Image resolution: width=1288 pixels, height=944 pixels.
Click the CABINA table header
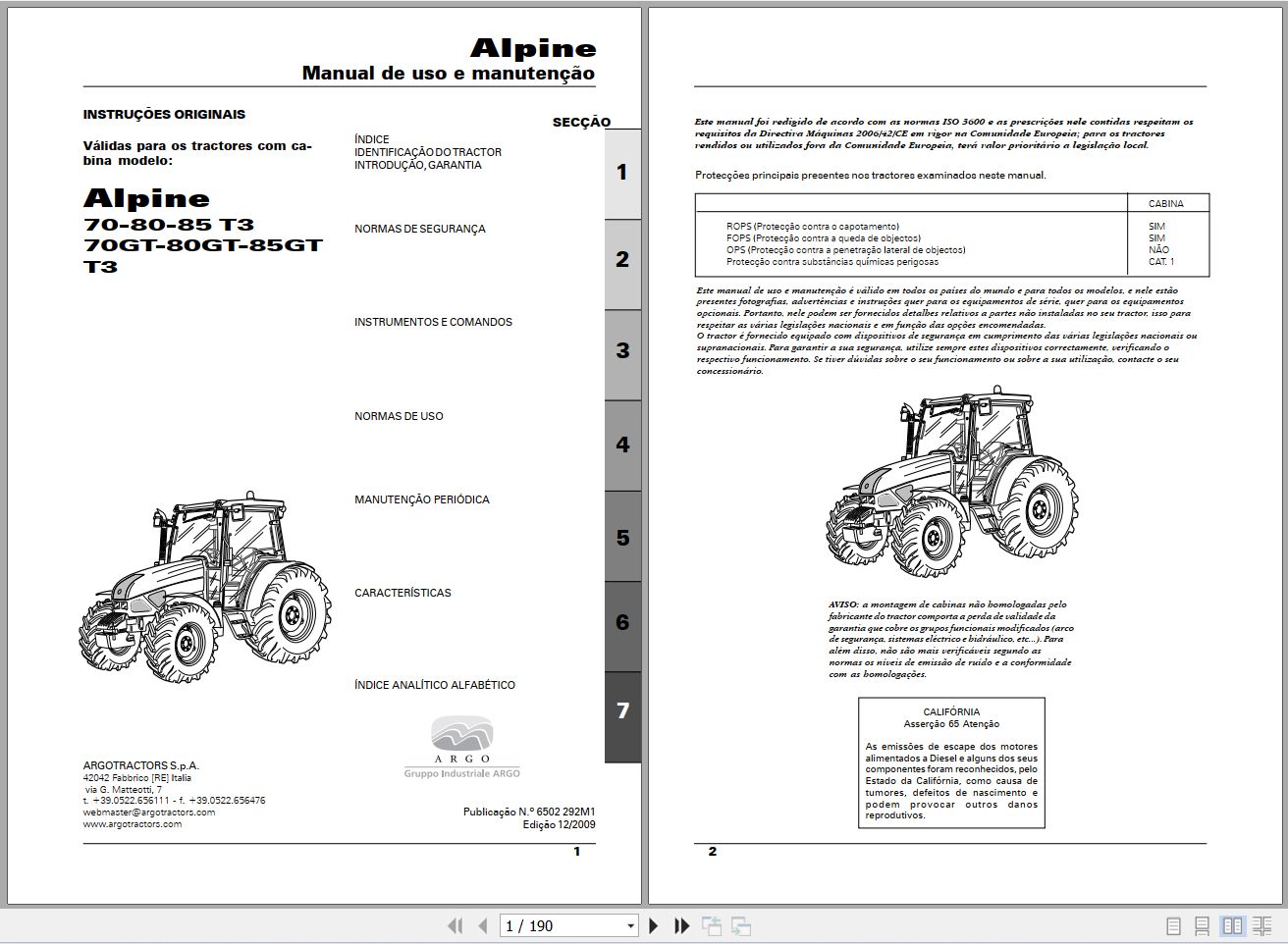click(x=1166, y=204)
